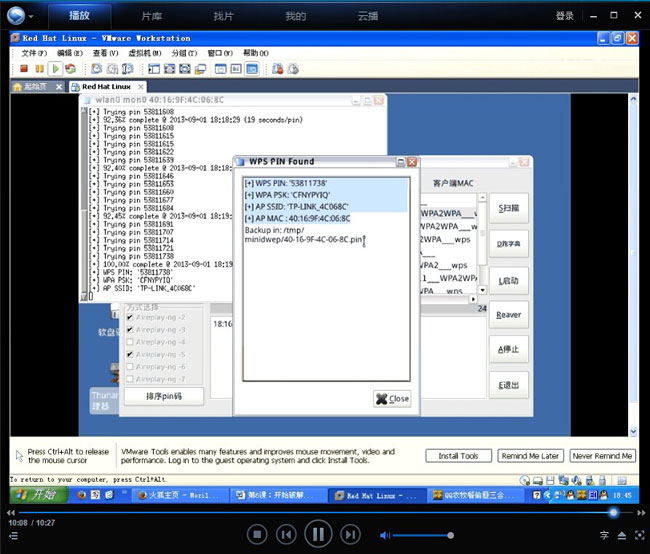Enable the Aireplay-ng -7 checkbox
650x554 pixels.
pyautogui.click(x=130, y=379)
